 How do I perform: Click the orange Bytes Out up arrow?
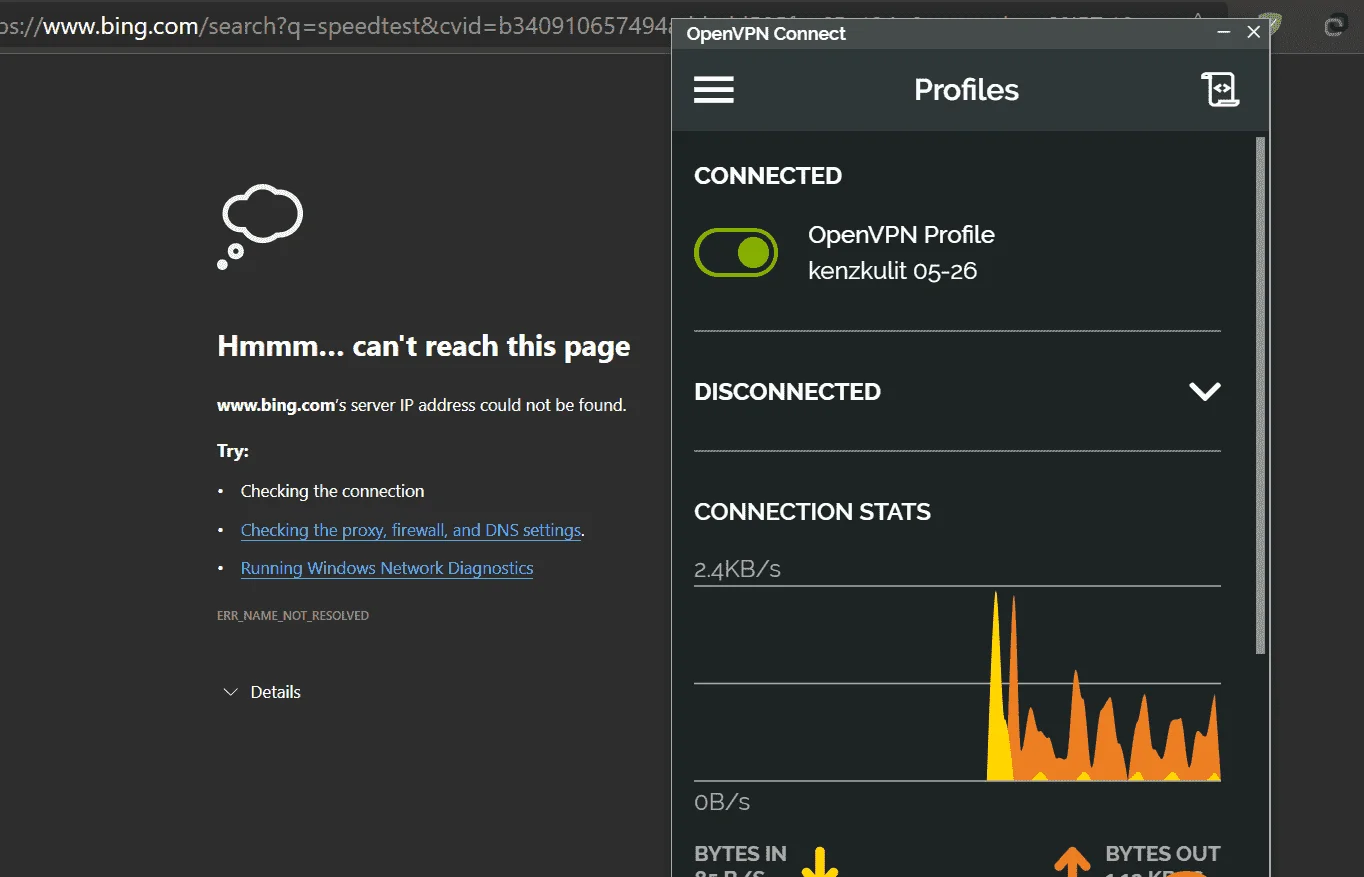[x=1072, y=862]
